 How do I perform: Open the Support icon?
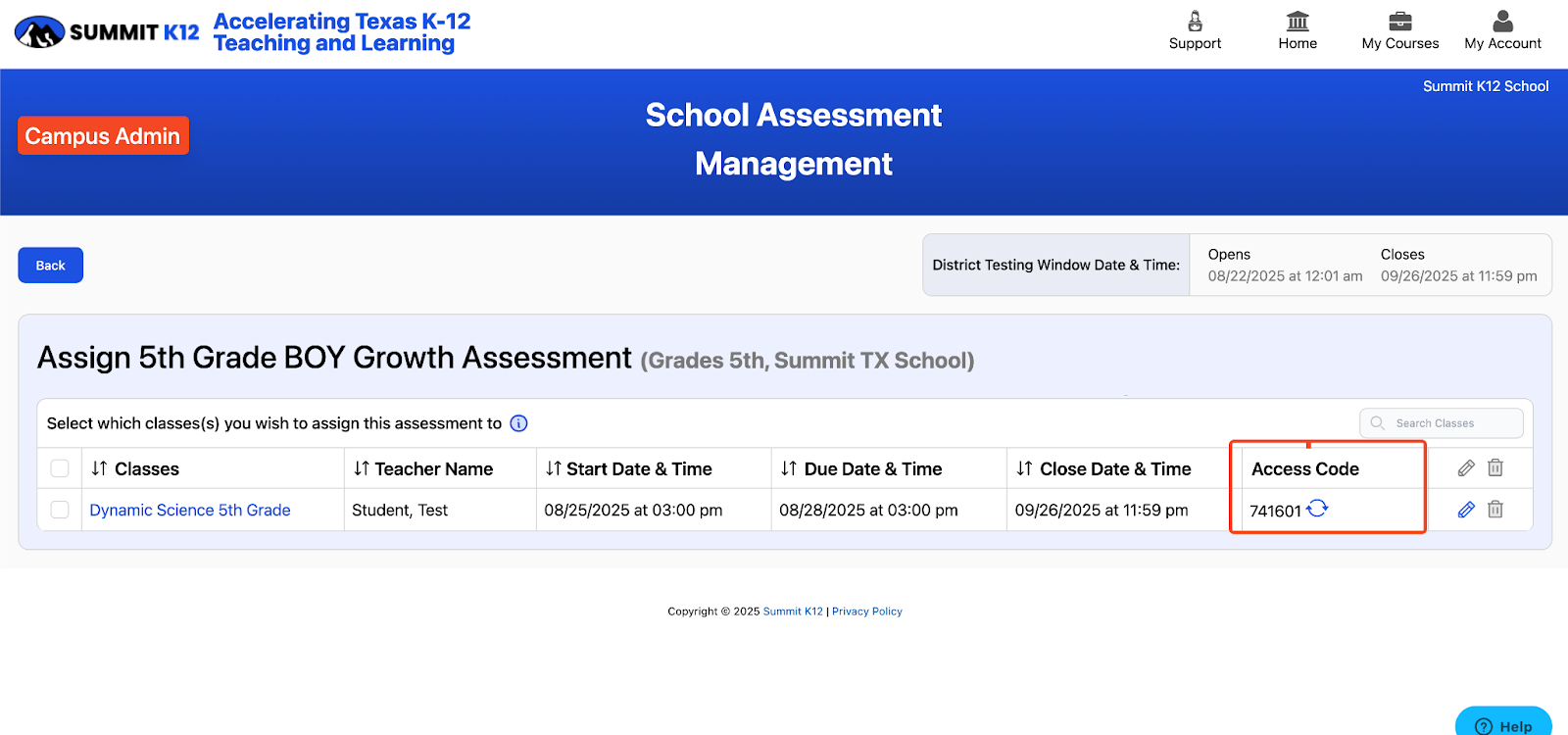click(1195, 21)
